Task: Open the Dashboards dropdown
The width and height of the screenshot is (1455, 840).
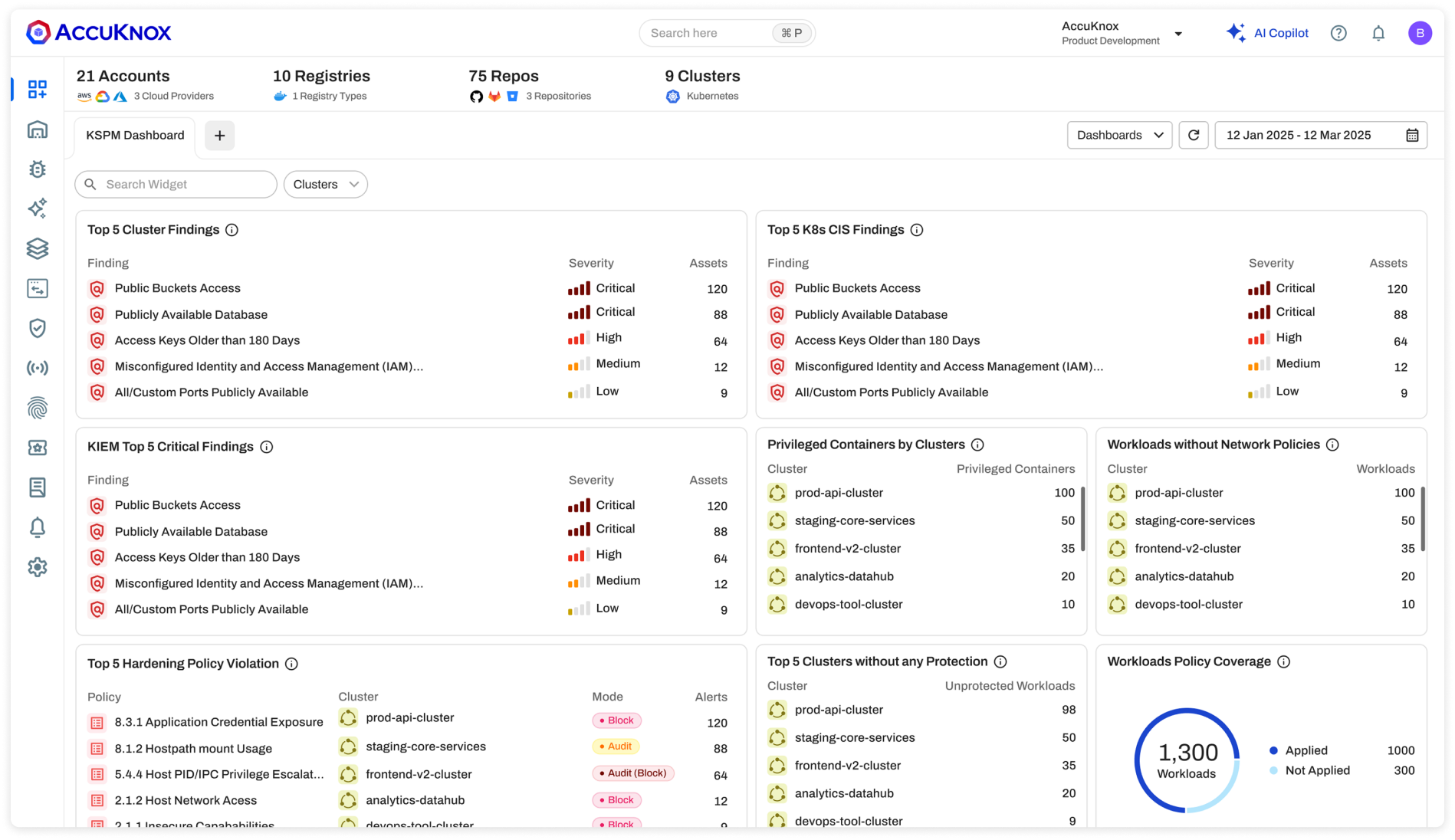Action: point(1119,135)
